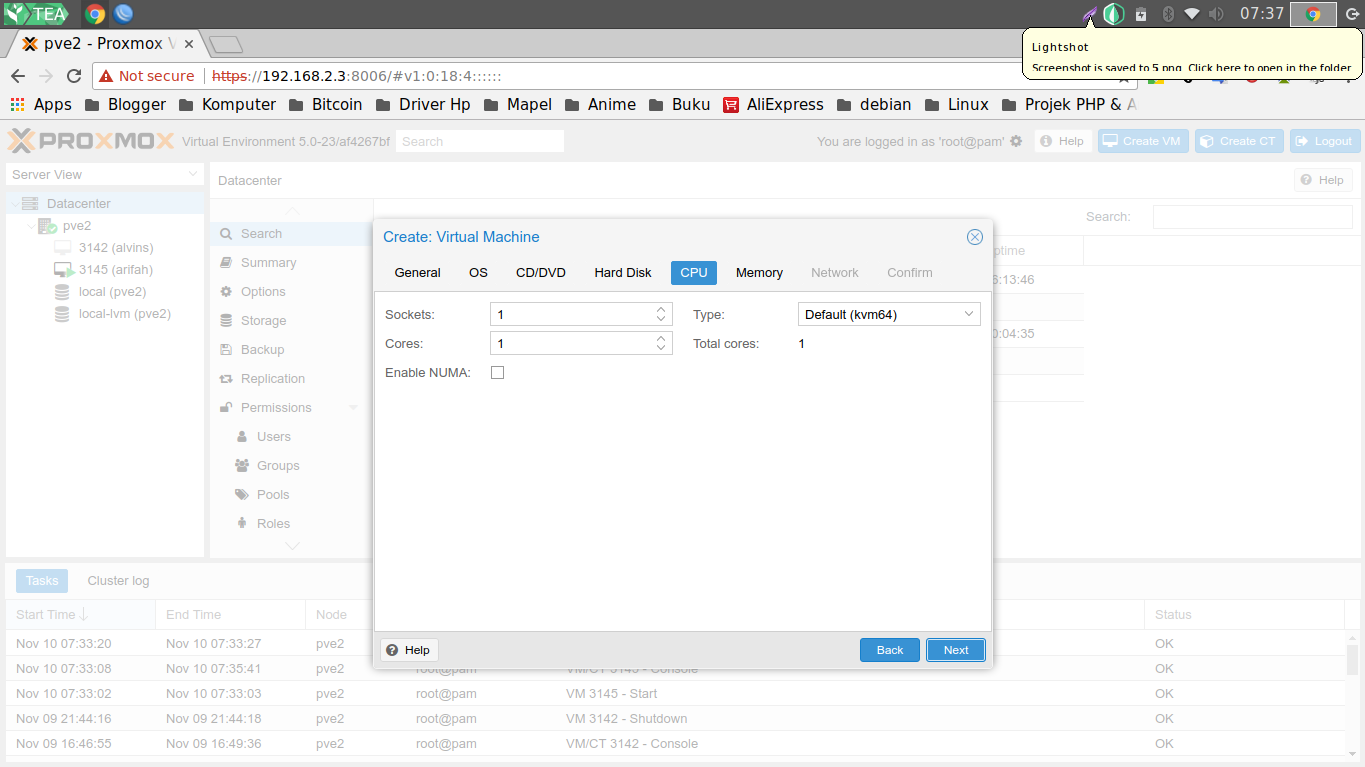Viewport: 1365px width, 767px height.
Task: Open the TEA system menu
Action: 36,14
